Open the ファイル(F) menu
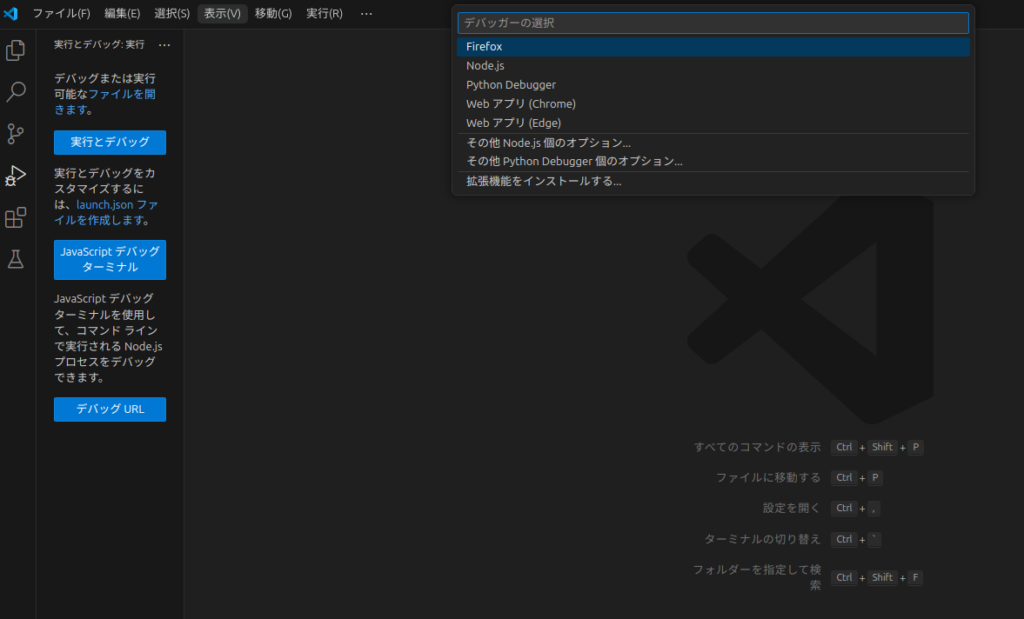 (x=61, y=14)
